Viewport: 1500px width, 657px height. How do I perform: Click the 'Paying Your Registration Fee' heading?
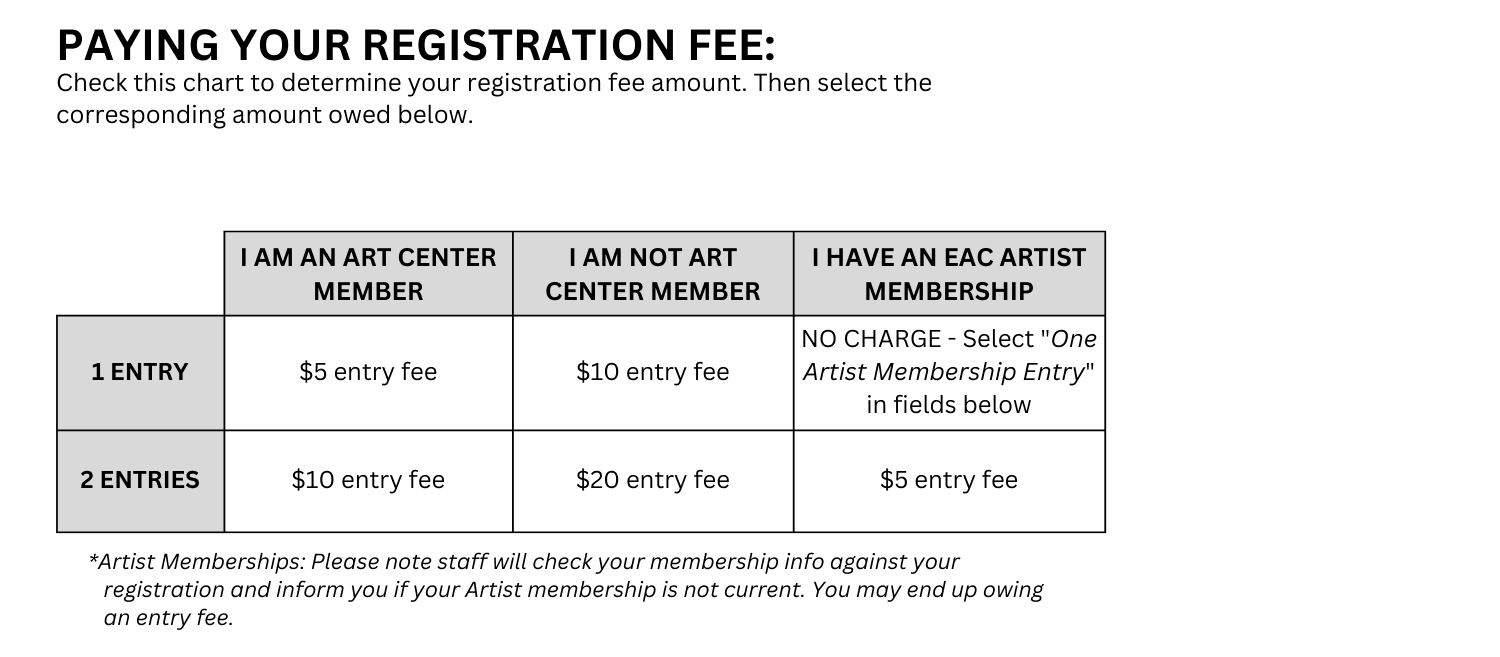click(x=416, y=45)
